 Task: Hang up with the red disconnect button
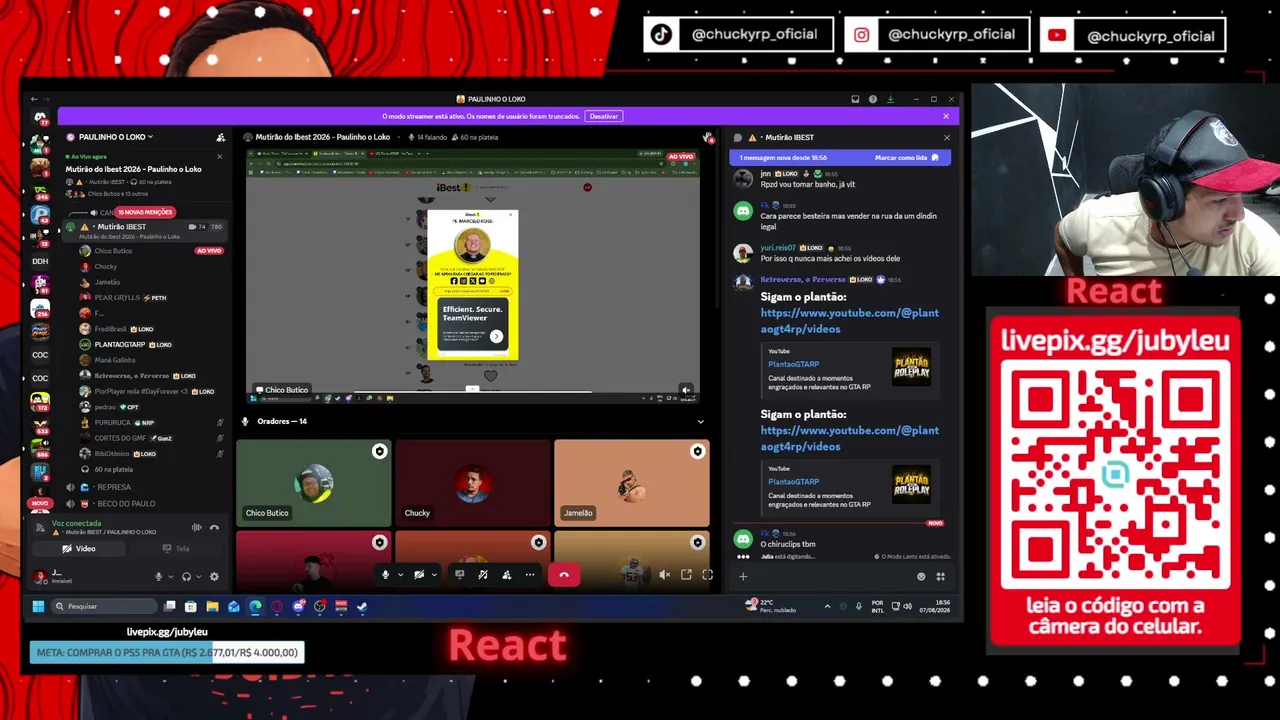pos(564,574)
